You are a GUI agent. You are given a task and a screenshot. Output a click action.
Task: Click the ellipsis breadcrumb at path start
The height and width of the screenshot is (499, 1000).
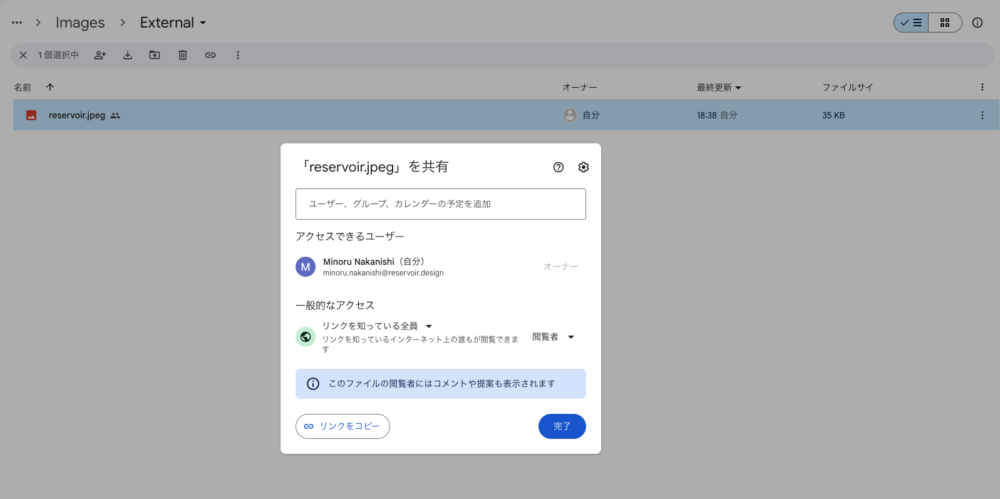[x=17, y=22]
